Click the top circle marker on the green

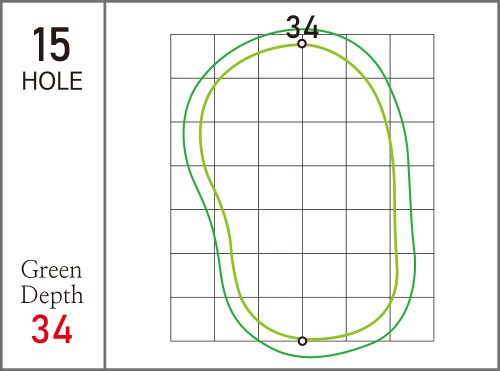(x=302, y=44)
